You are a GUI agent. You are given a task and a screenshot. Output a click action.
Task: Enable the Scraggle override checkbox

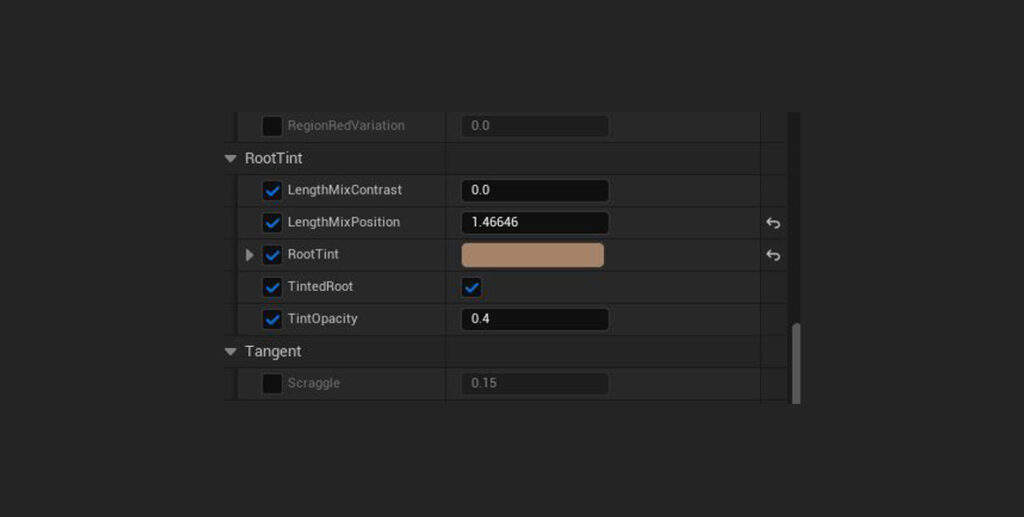(x=272, y=384)
